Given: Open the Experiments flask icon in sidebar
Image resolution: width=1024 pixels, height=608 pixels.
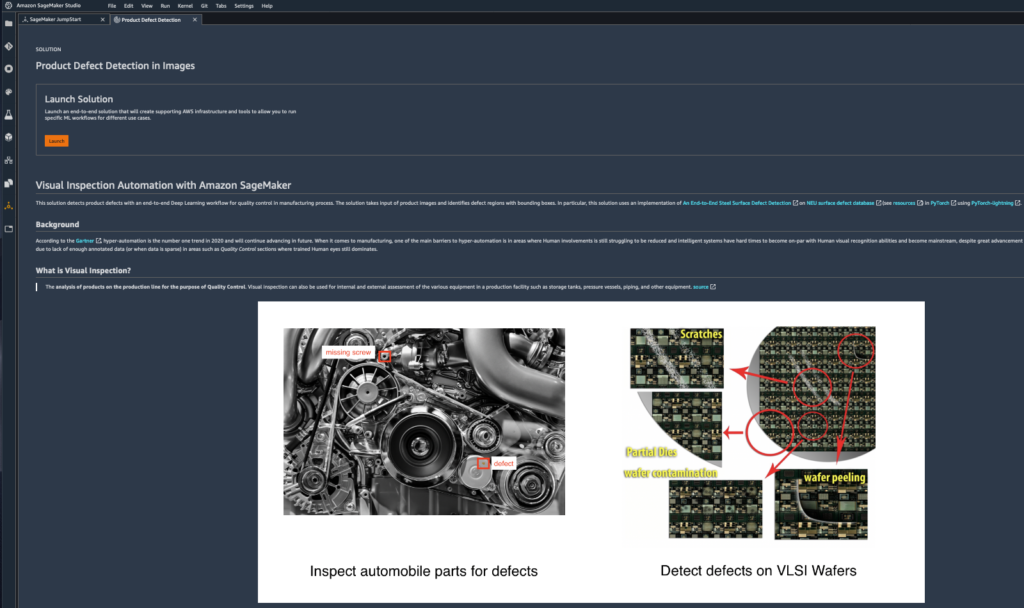Looking at the screenshot, I should 8,114.
